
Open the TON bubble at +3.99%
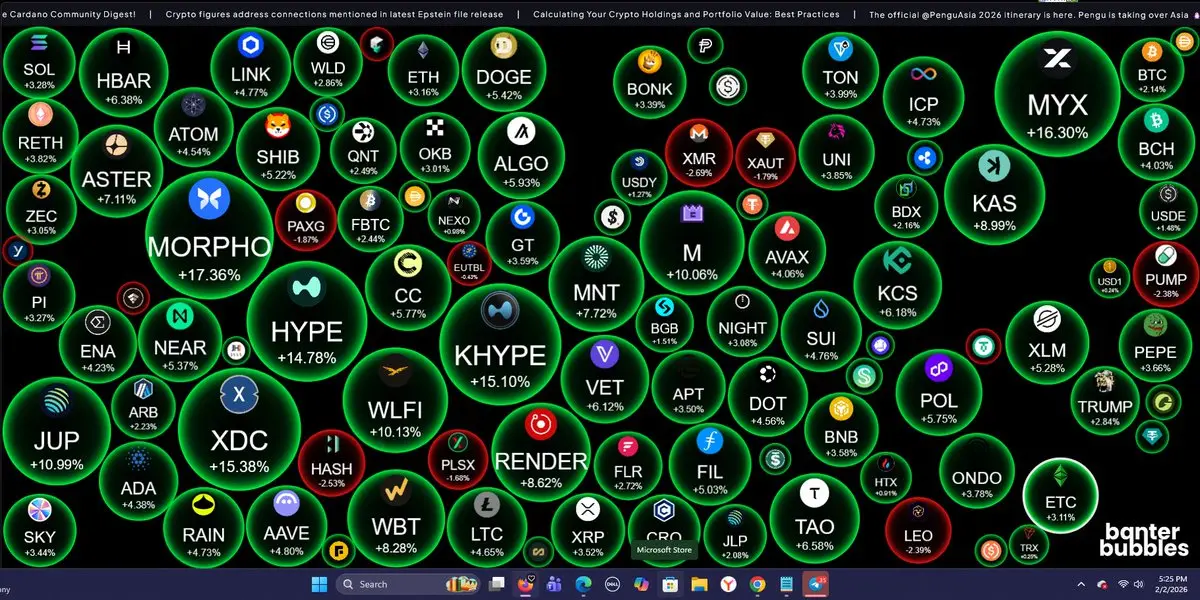point(840,69)
